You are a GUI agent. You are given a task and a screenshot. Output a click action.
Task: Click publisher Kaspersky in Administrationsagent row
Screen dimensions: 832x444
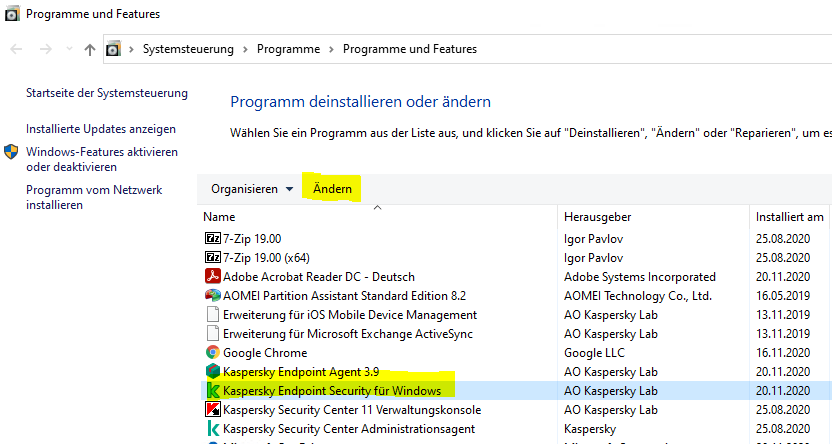pos(590,429)
